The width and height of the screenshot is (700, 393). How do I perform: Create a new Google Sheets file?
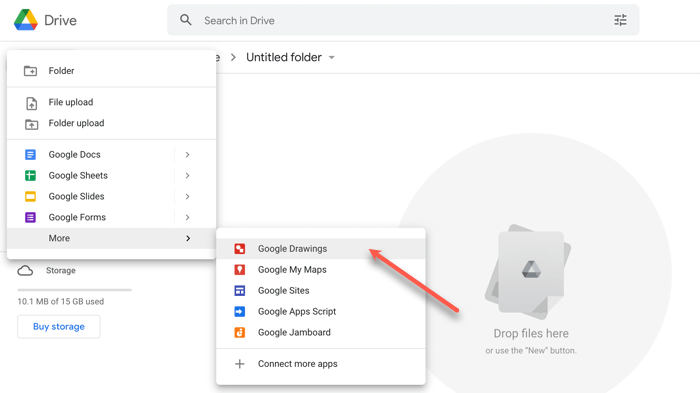click(x=112, y=176)
